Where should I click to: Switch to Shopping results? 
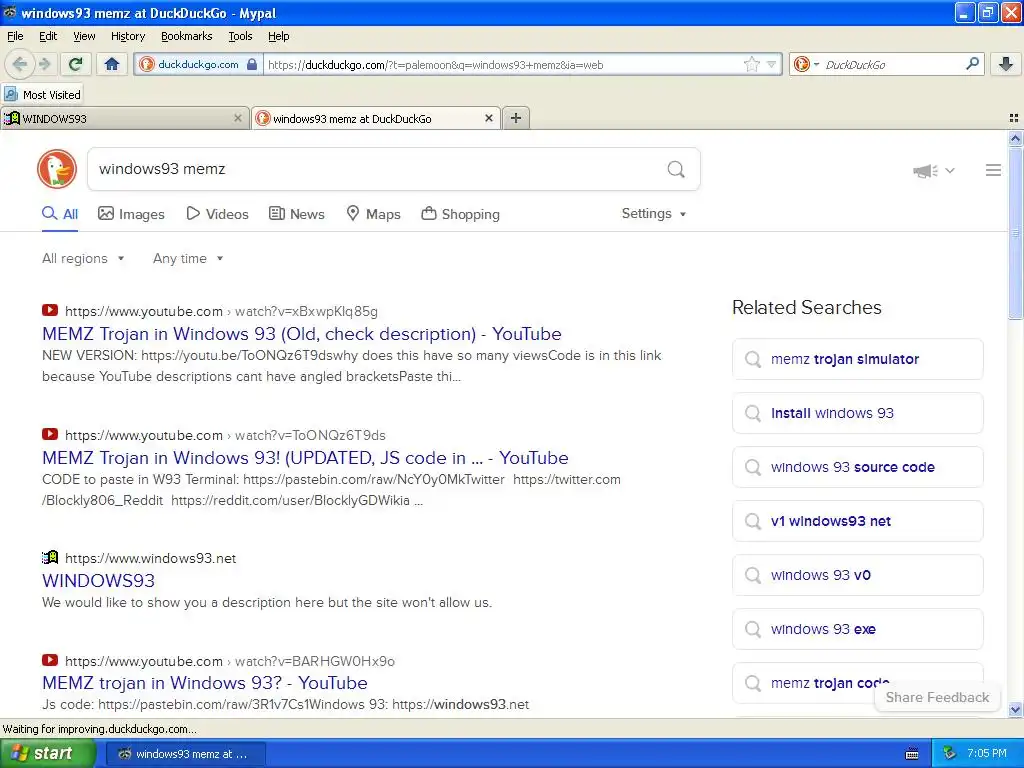460,214
